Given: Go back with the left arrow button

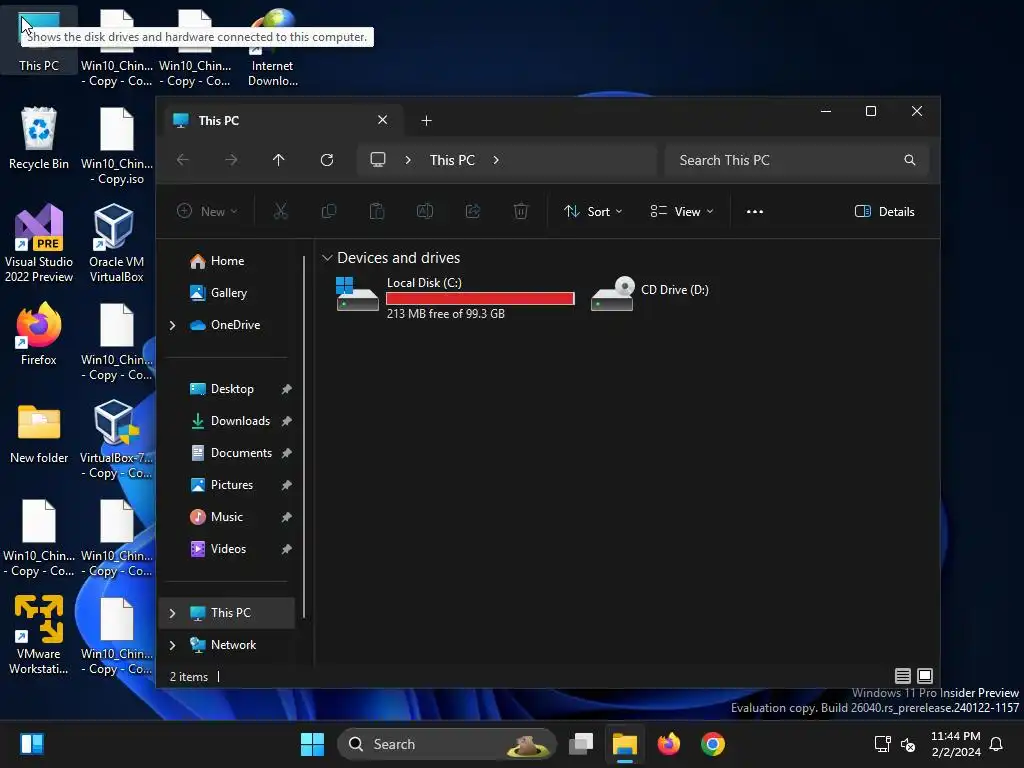Looking at the screenshot, I should pyautogui.click(x=183, y=160).
